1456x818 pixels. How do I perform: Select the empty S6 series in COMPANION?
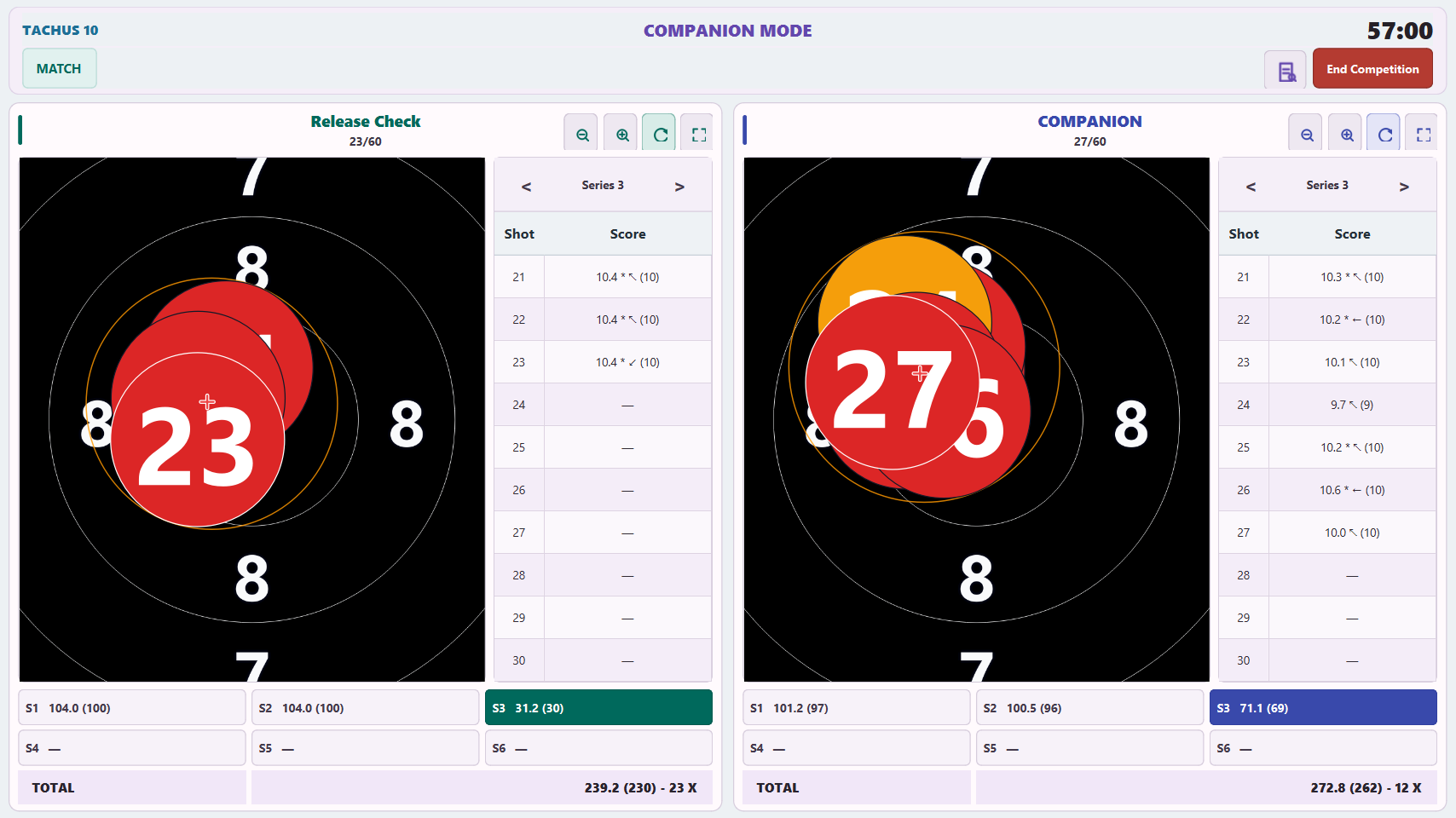coord(1323,747)
